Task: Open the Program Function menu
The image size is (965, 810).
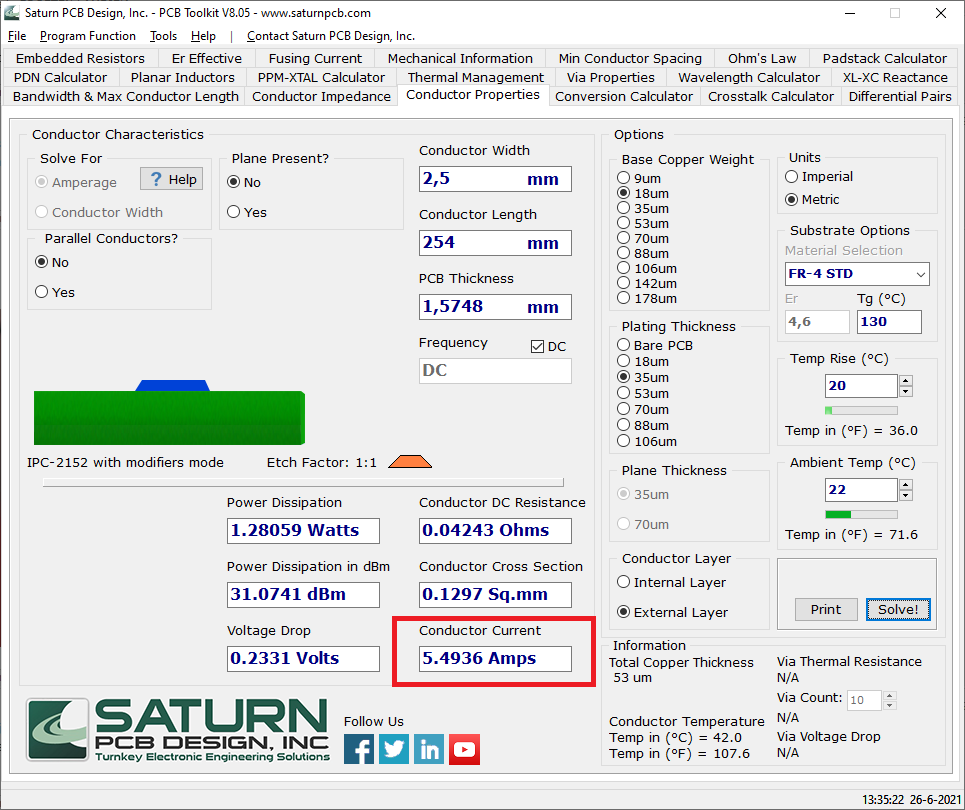Action: pos(87,36)
